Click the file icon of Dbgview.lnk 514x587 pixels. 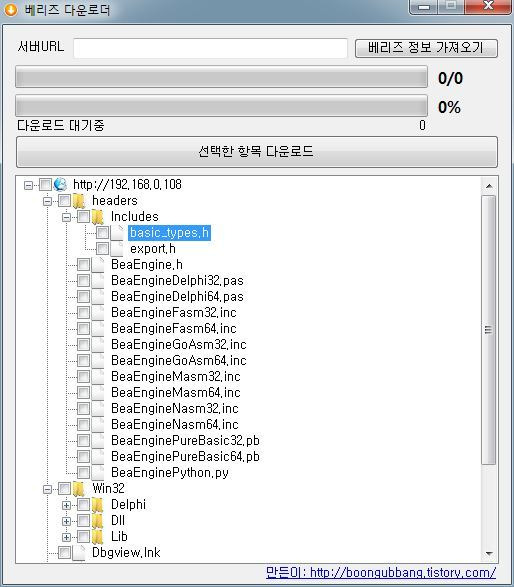pos(79,553)
